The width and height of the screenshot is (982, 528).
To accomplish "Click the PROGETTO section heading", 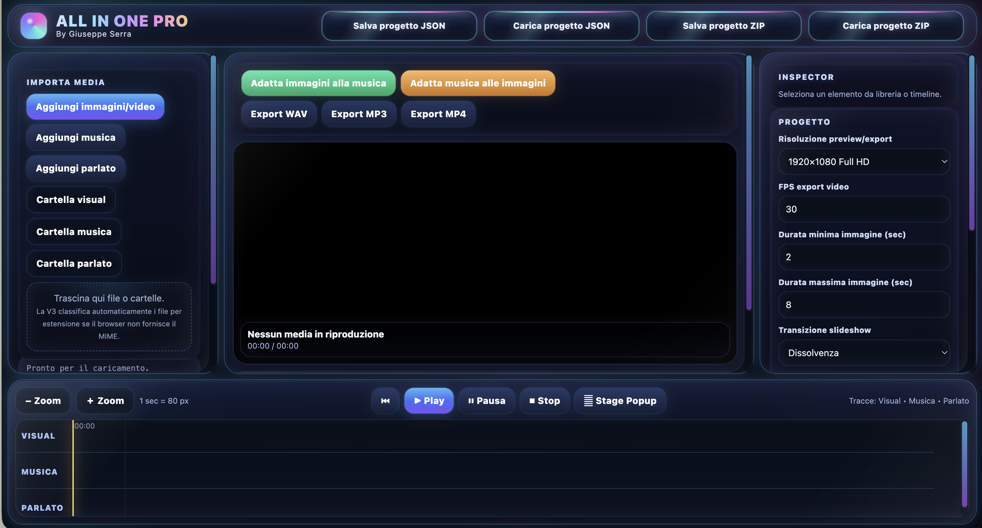I will tap(804, 122).
